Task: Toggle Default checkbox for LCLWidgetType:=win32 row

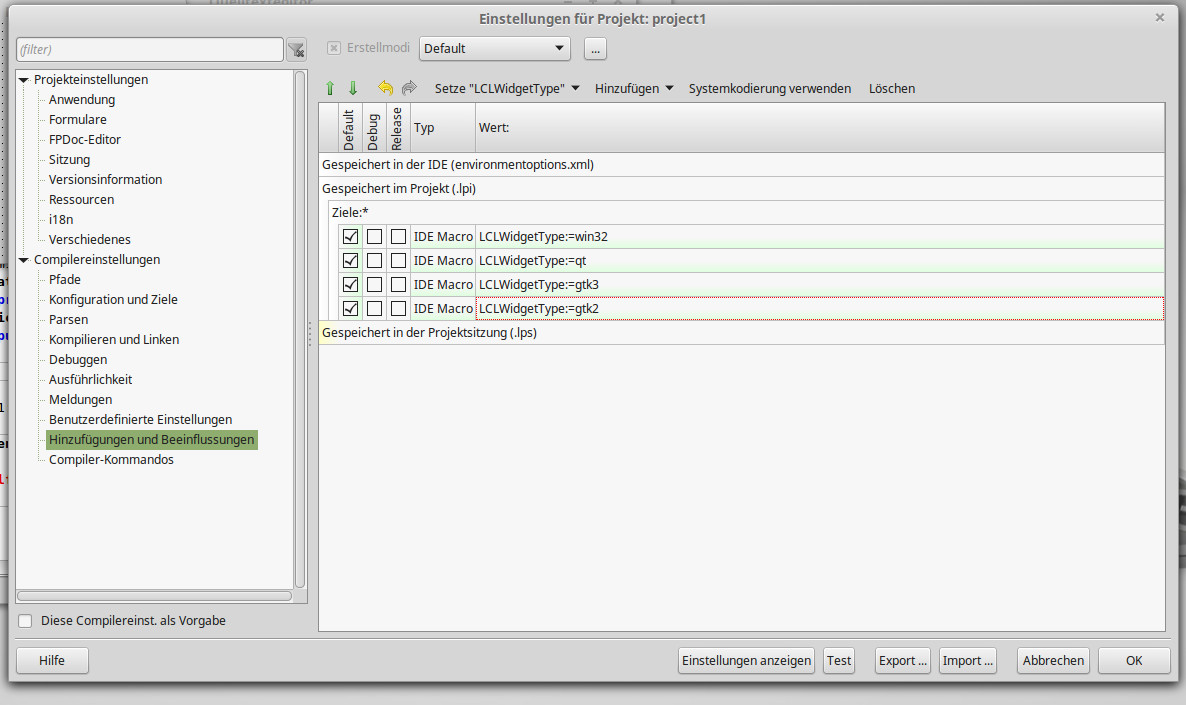Action: tap(350, 237)
